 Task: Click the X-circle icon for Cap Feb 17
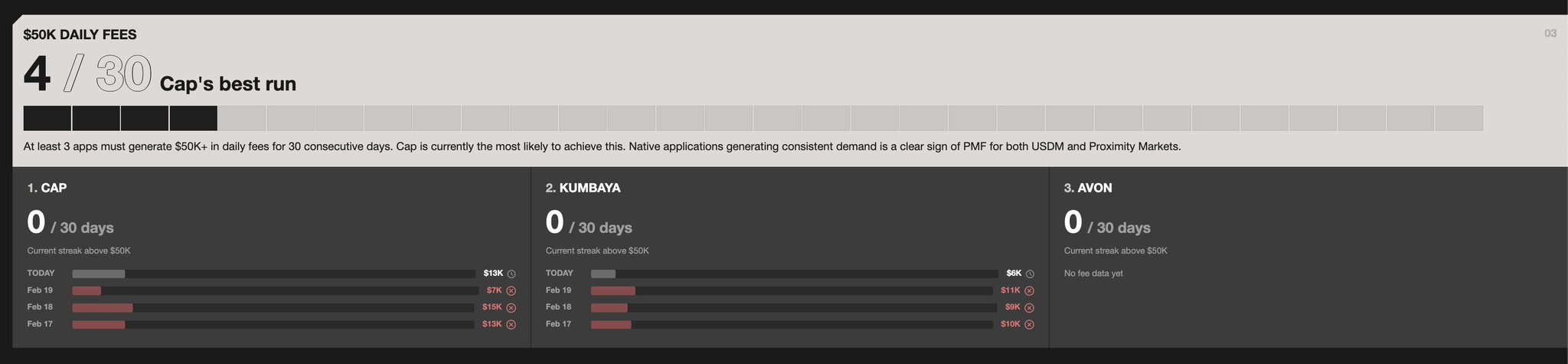coord(511,324)
